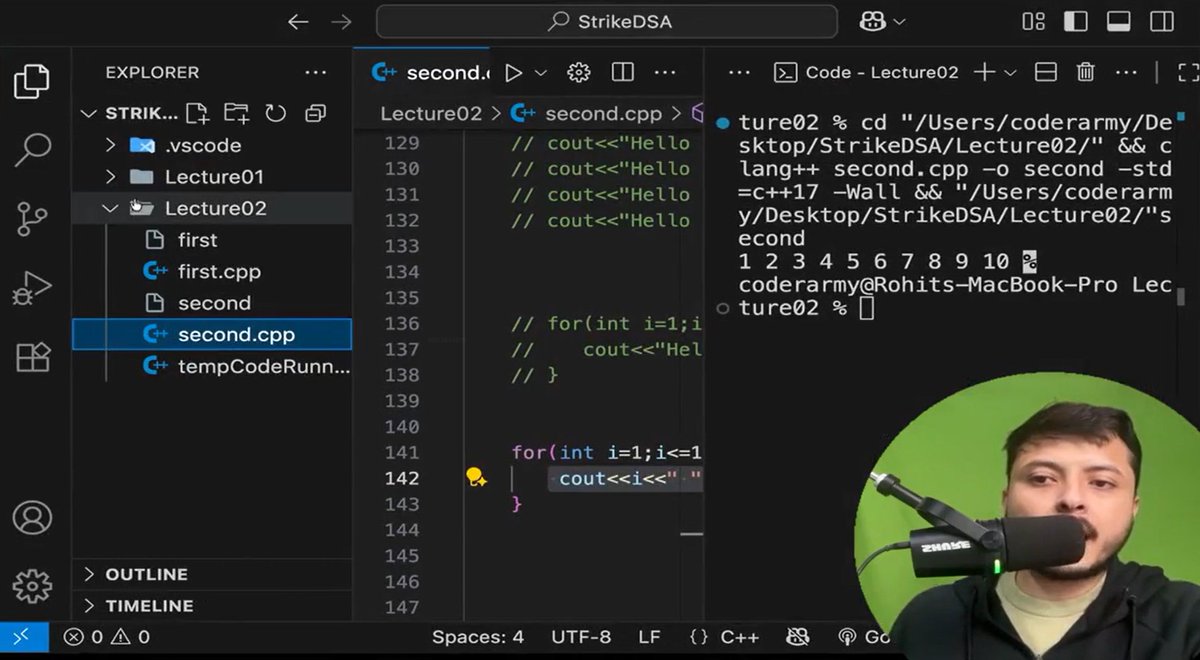Go back with the left arrow

pos(298,21)
